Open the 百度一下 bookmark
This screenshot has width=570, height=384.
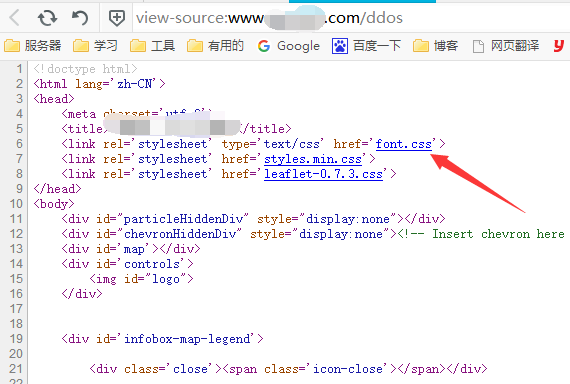[366, 46]
